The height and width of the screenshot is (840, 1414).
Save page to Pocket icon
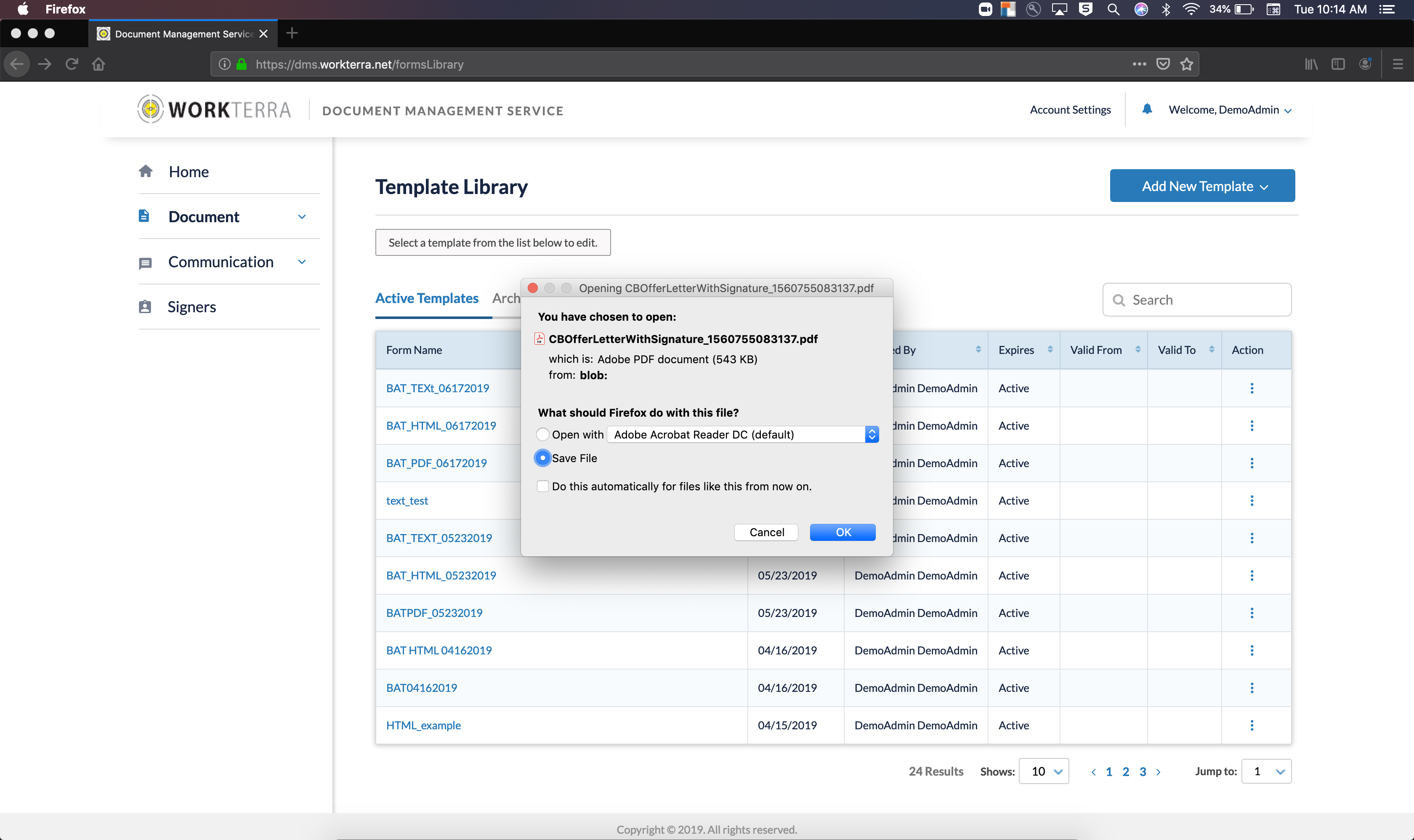tap(1163, 64)
